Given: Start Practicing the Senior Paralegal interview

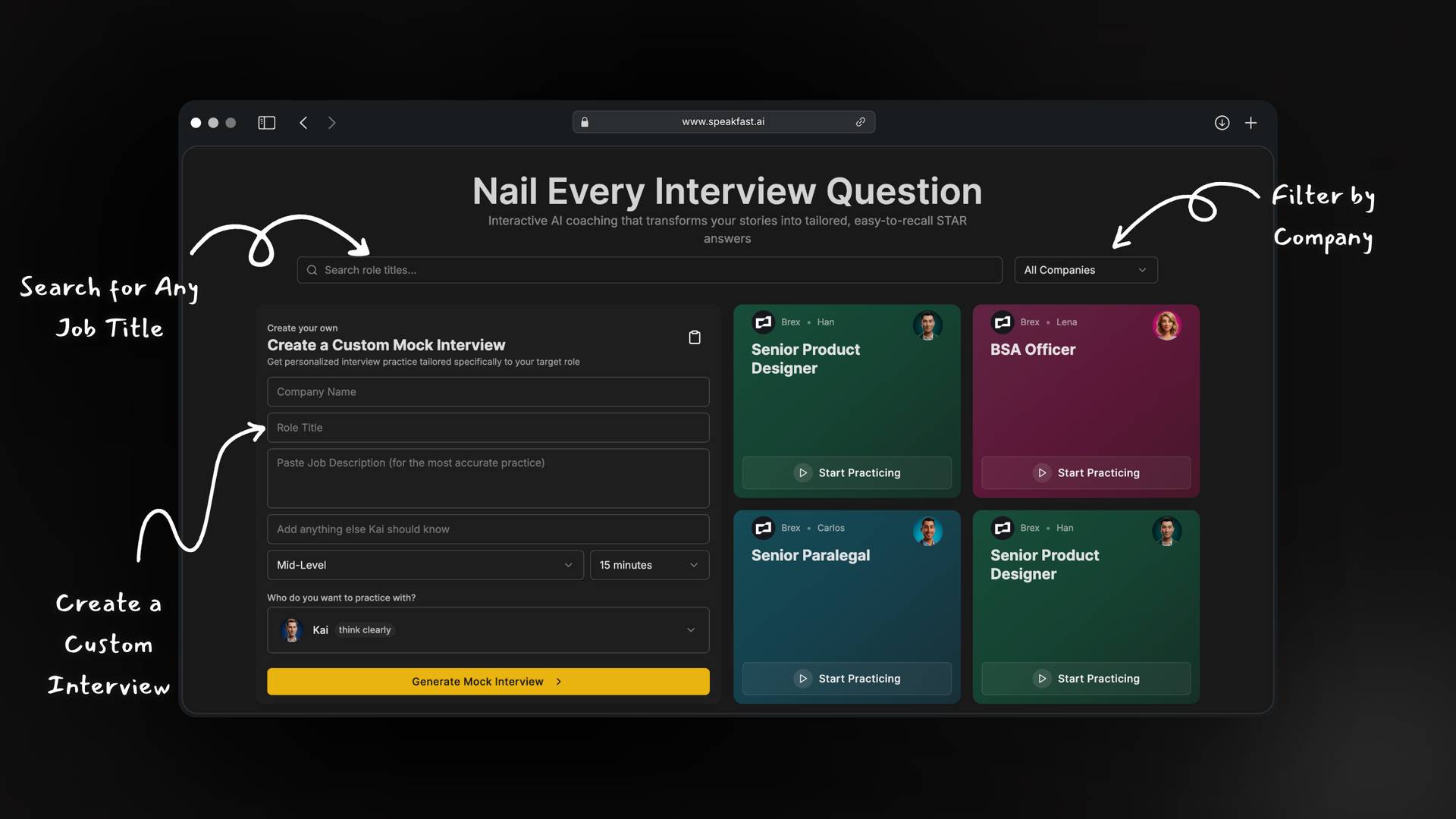Looking at the screenshot, I should click(846, 679).
